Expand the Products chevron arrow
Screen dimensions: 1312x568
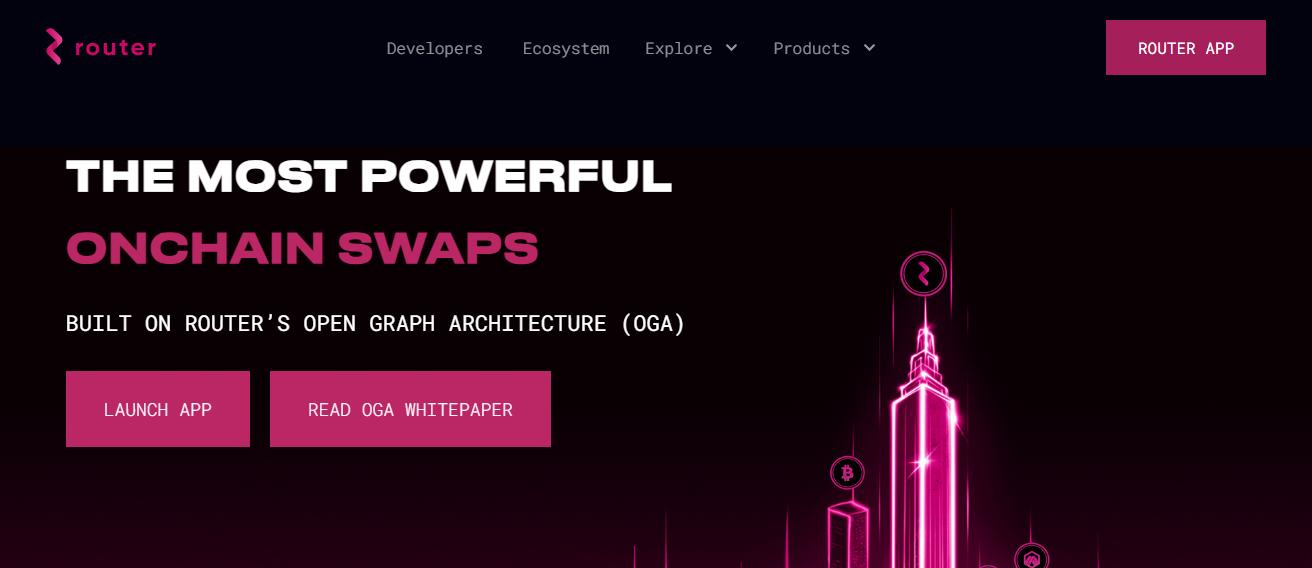[869, 48]
